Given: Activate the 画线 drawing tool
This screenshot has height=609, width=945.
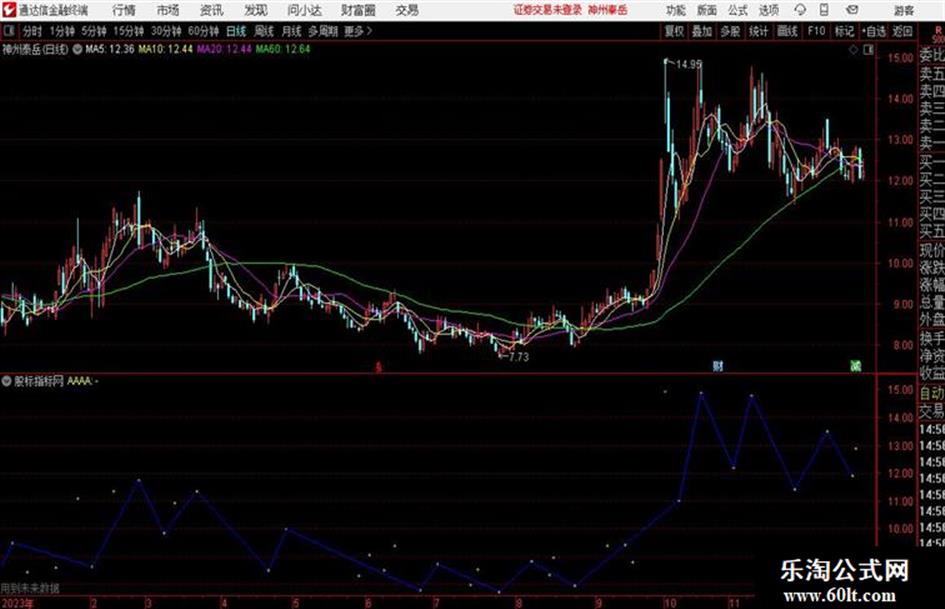Looking at the screenshot, I should (x=788, y=31).
